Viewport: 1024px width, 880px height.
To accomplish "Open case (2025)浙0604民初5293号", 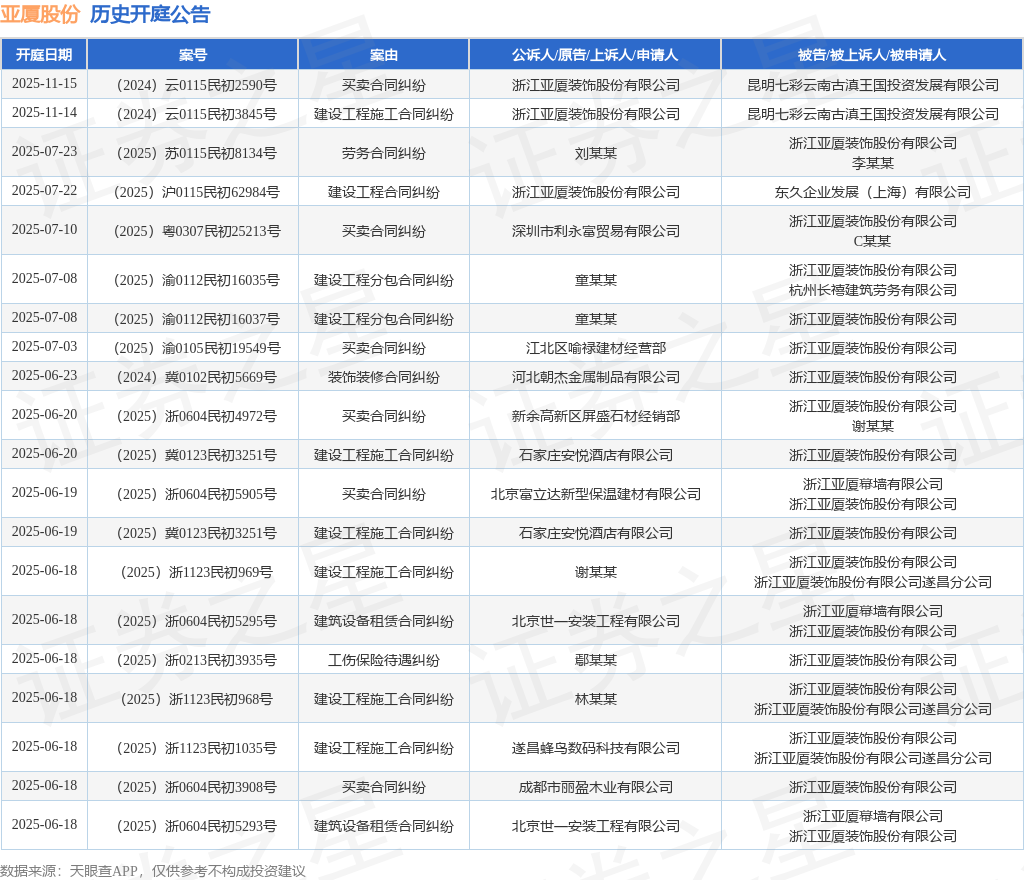I will click(193, 826).
